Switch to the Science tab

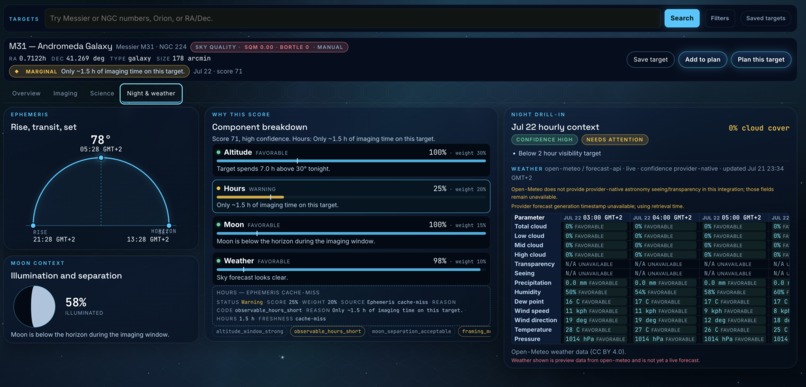102,94
